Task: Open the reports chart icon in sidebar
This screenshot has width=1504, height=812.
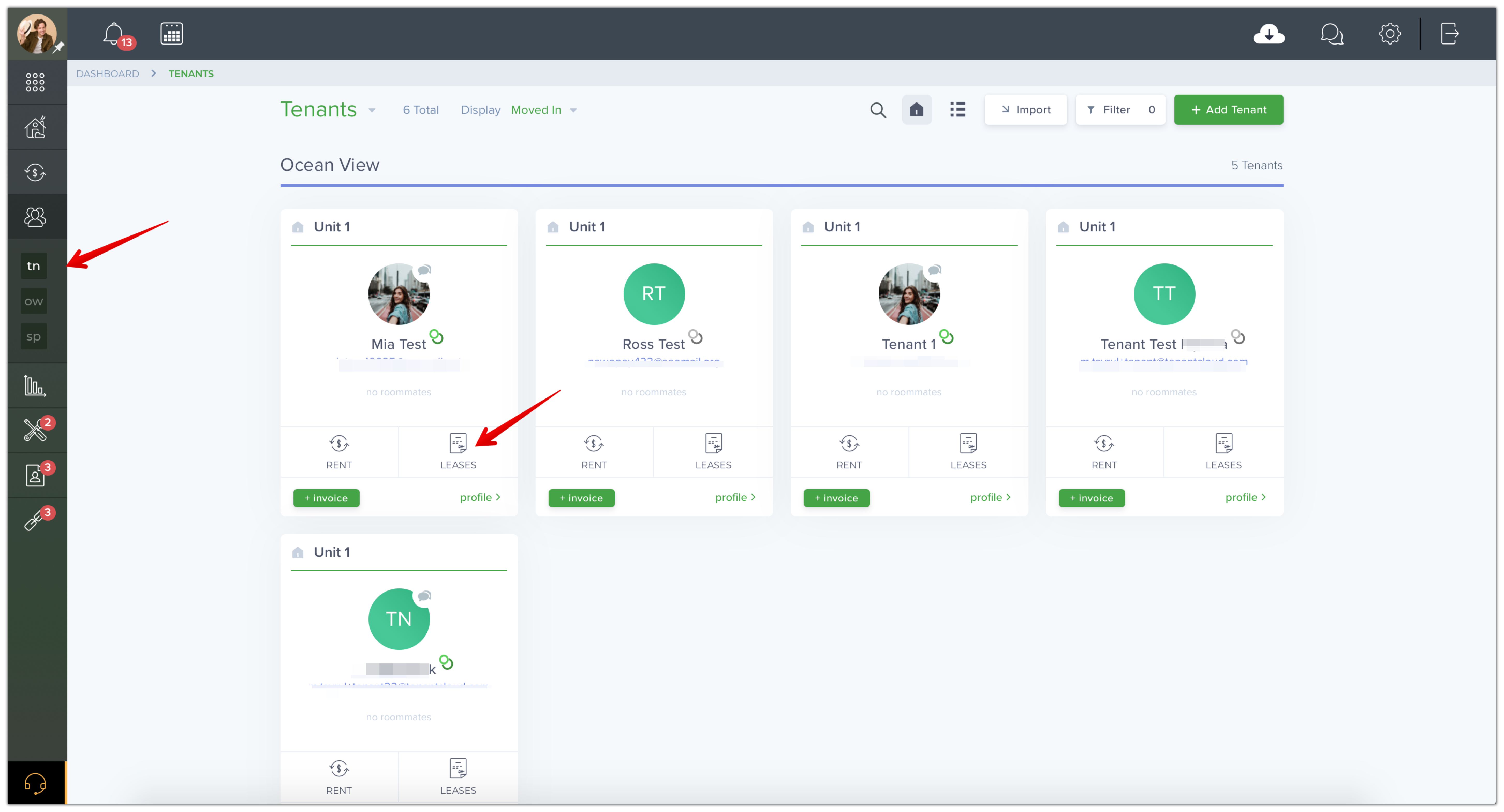Action: pos(34,385)
